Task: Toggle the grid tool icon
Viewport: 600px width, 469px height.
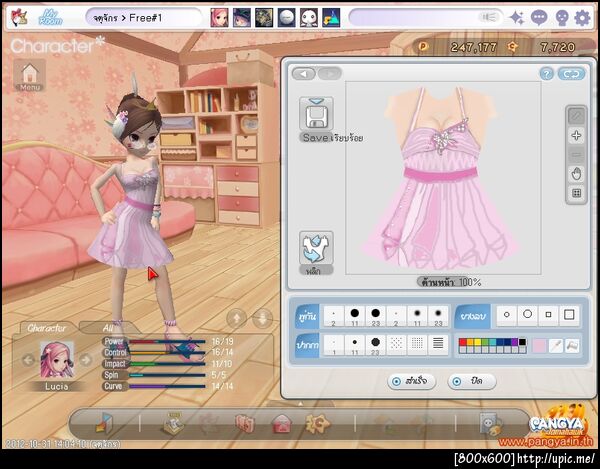Action: coord(576,193)
